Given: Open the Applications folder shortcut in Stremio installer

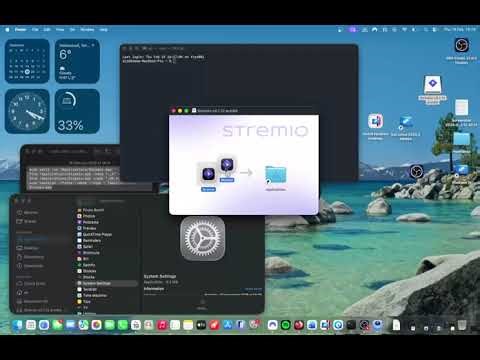Looking at the screenshot, I should click(275, 175).
